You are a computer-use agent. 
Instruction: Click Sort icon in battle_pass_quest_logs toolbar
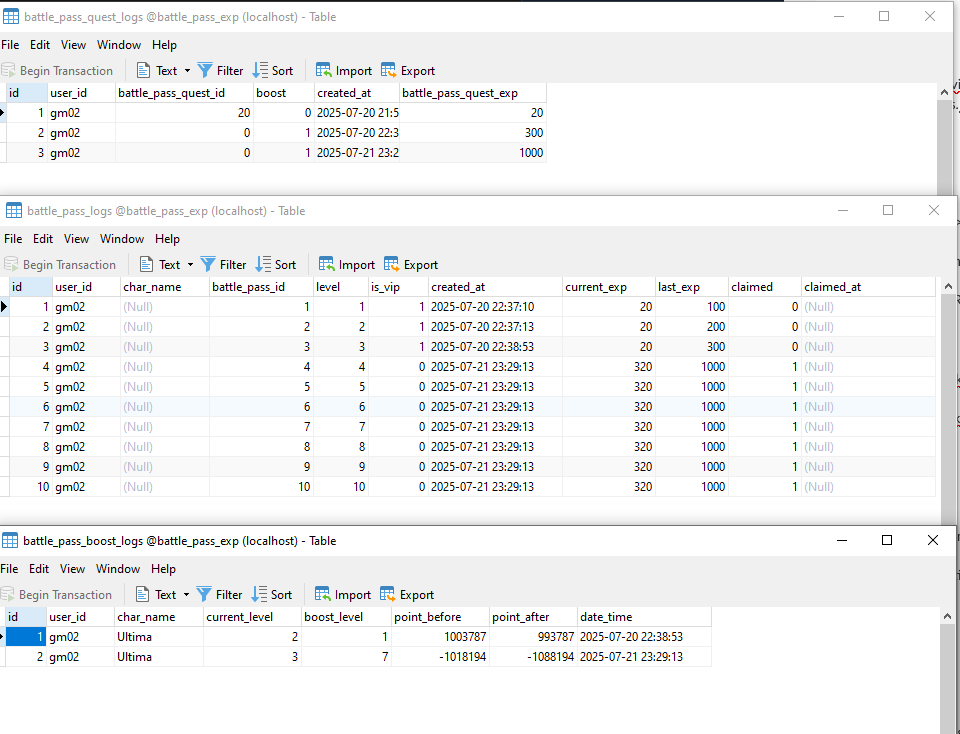260,71
